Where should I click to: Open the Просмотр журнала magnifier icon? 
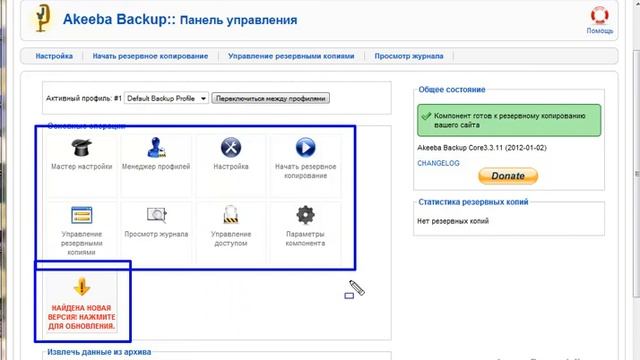pos(157,215)
